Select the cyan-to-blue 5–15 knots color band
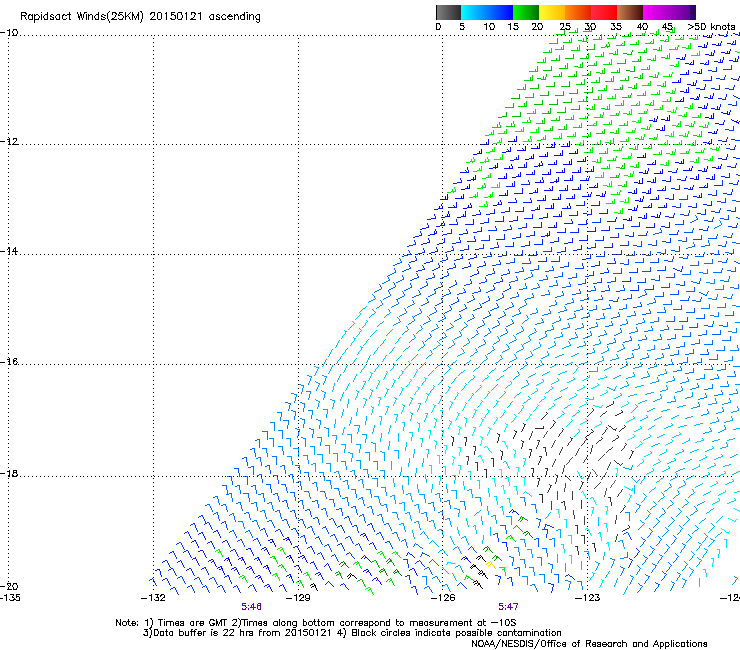This screenshot has width=740, height=650. point(487,12)
